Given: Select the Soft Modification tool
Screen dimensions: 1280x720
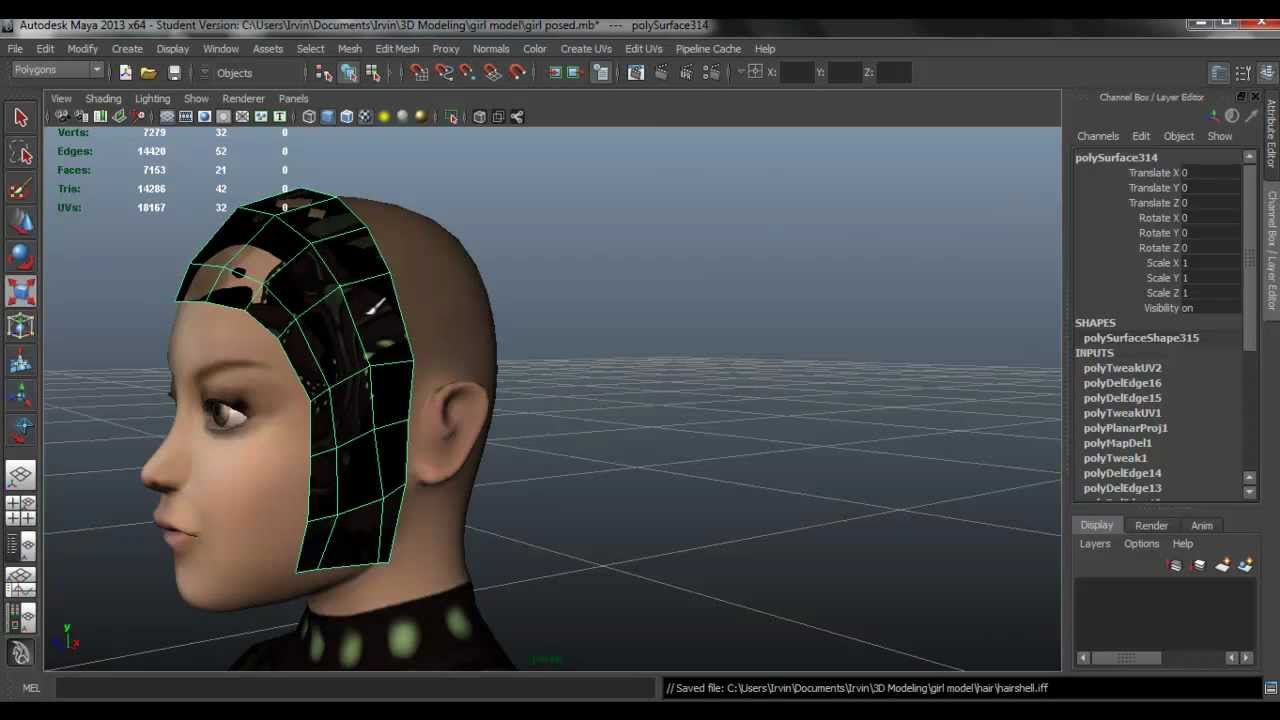Looking at the screenshot, I should tap(21, 361).
